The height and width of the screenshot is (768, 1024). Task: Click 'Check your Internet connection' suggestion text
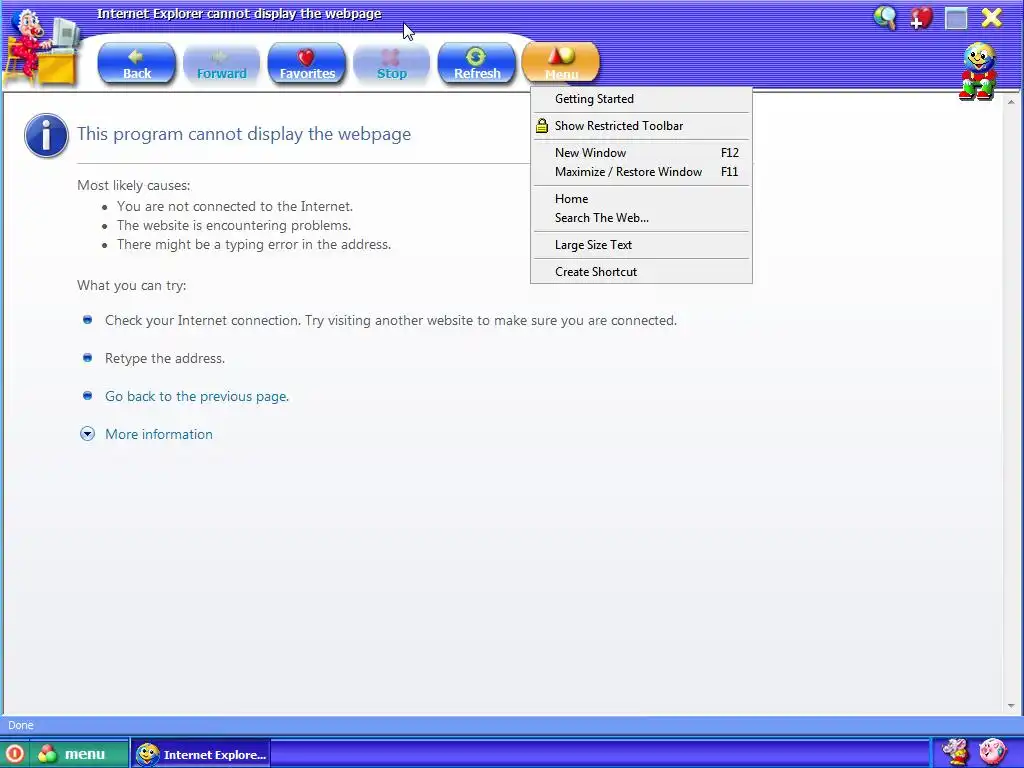tap(391, 321)
